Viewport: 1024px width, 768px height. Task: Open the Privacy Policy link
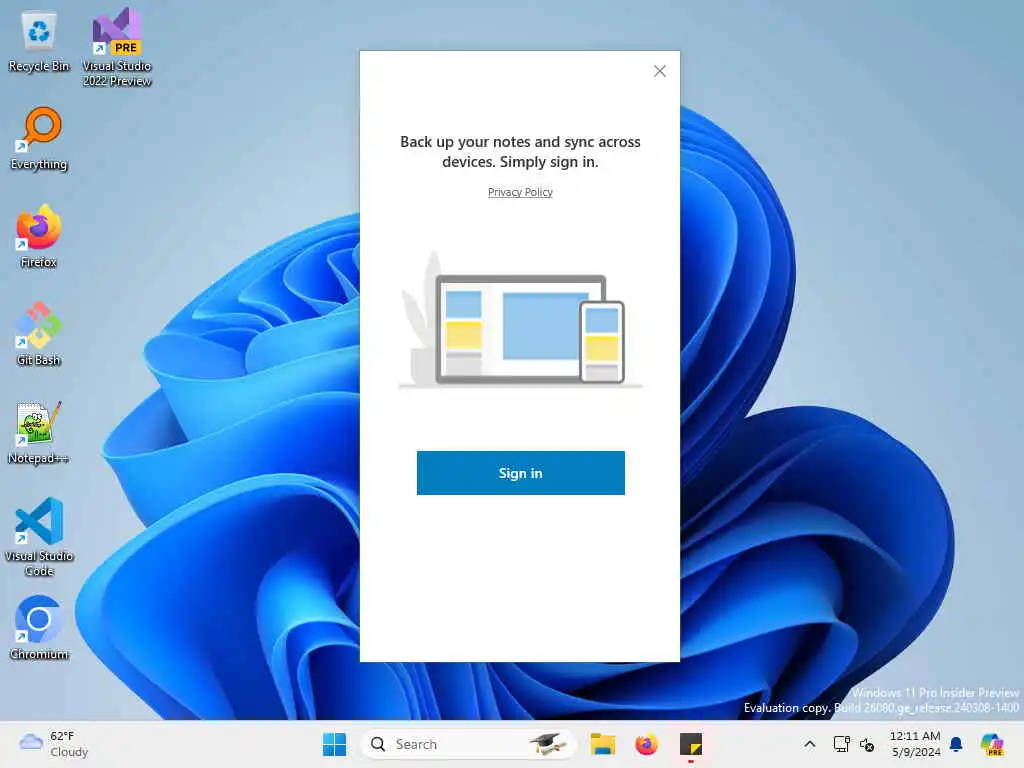pos(520,192)
